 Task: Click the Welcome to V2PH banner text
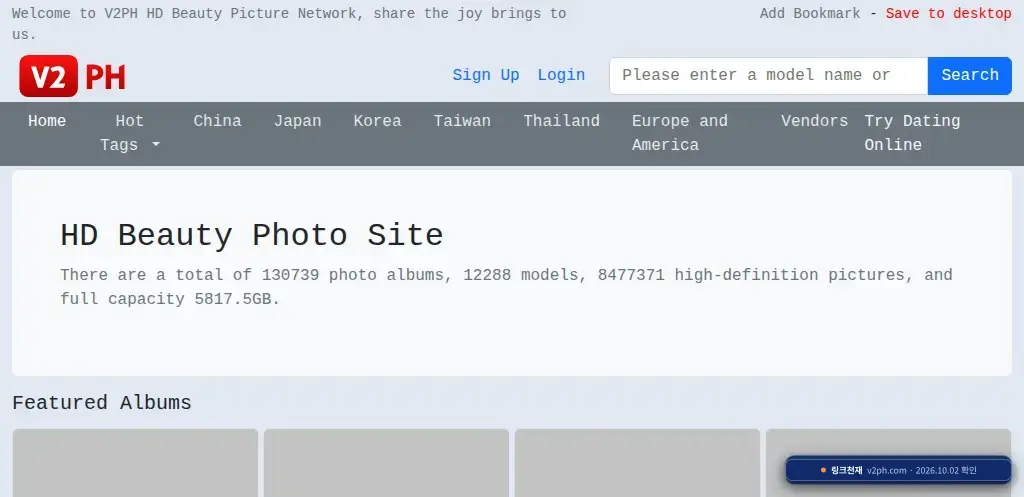[289, 24]
